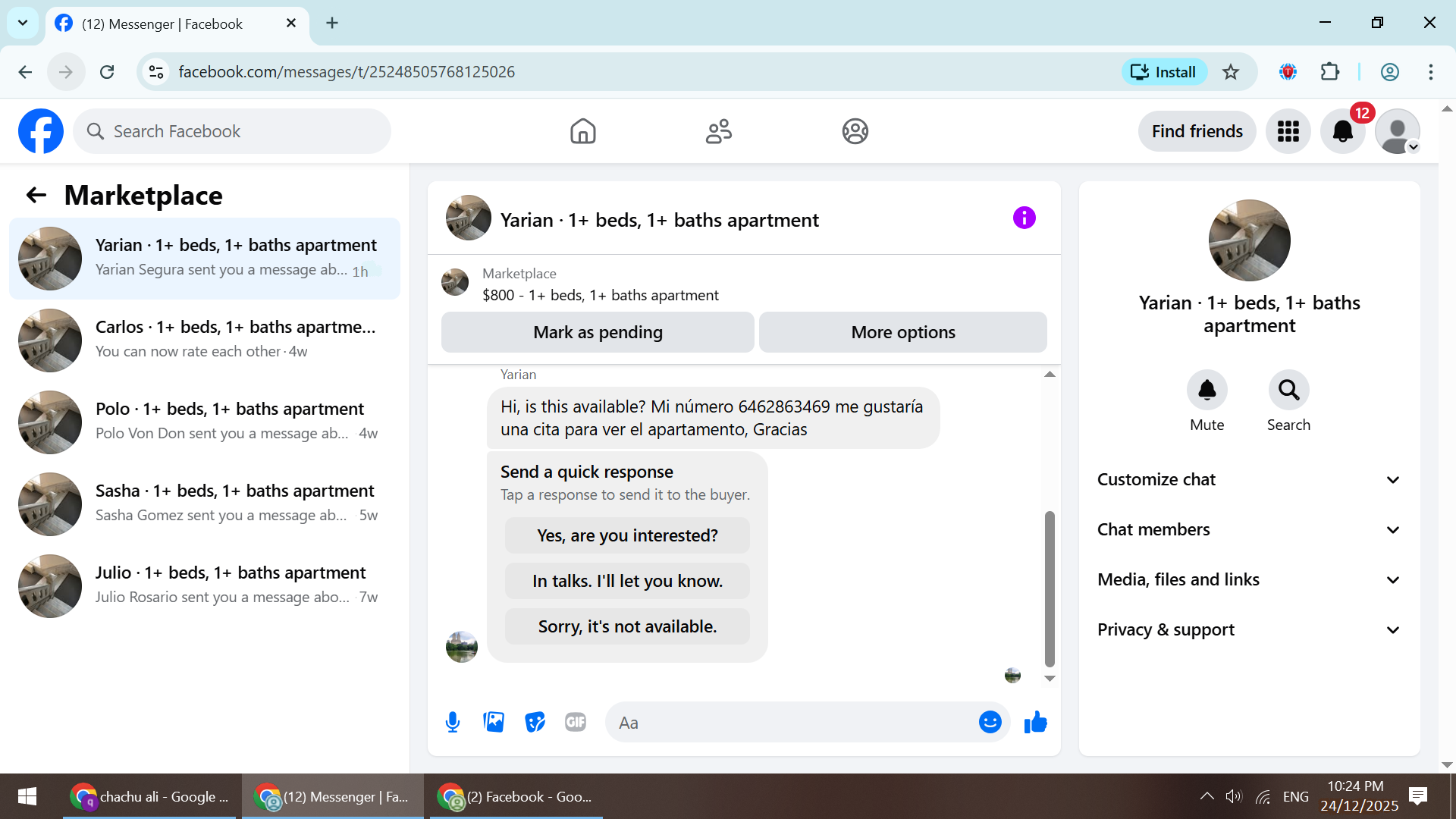Open the Facebook notifications bell
The width and height of the screenshot is (1456, 819).
click(x=1342, y=131)
